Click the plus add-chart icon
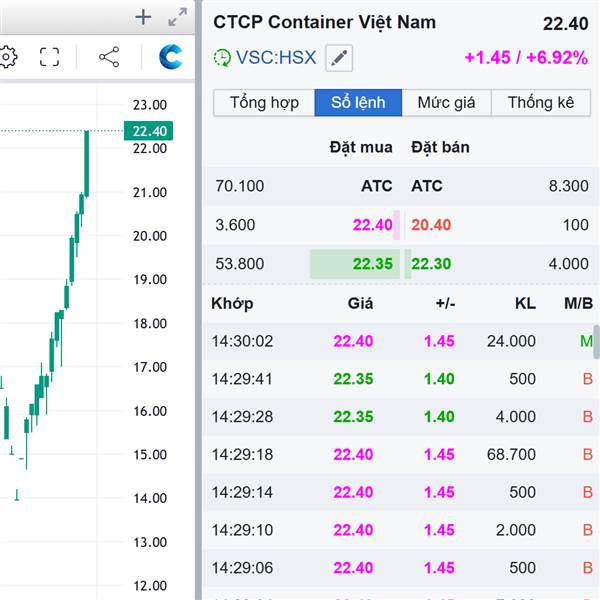Viewport: 600px width, 600px height. tap(143, 17)
